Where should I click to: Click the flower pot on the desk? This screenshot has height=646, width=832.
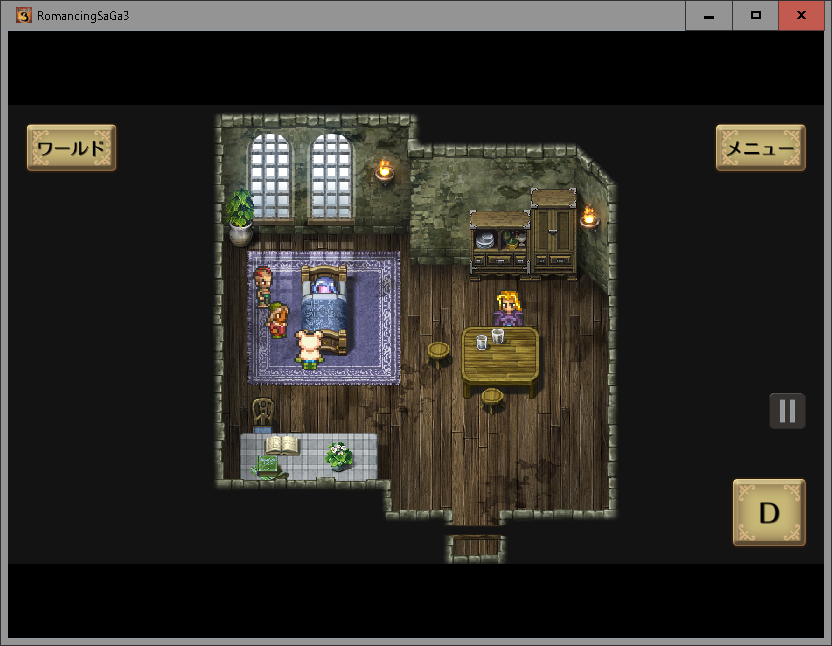tap(339, 456)
